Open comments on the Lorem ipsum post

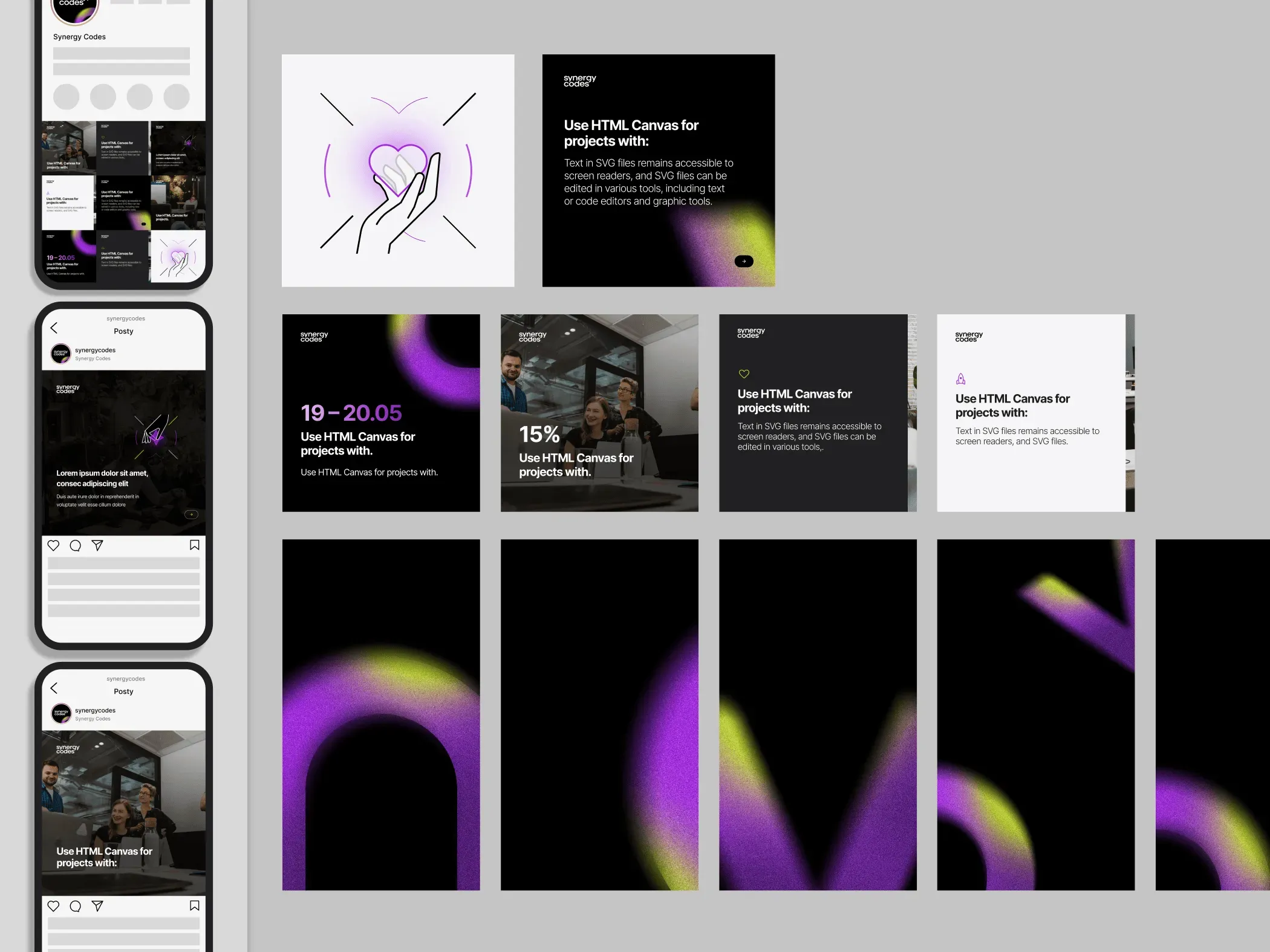click(x=76, y=545)
